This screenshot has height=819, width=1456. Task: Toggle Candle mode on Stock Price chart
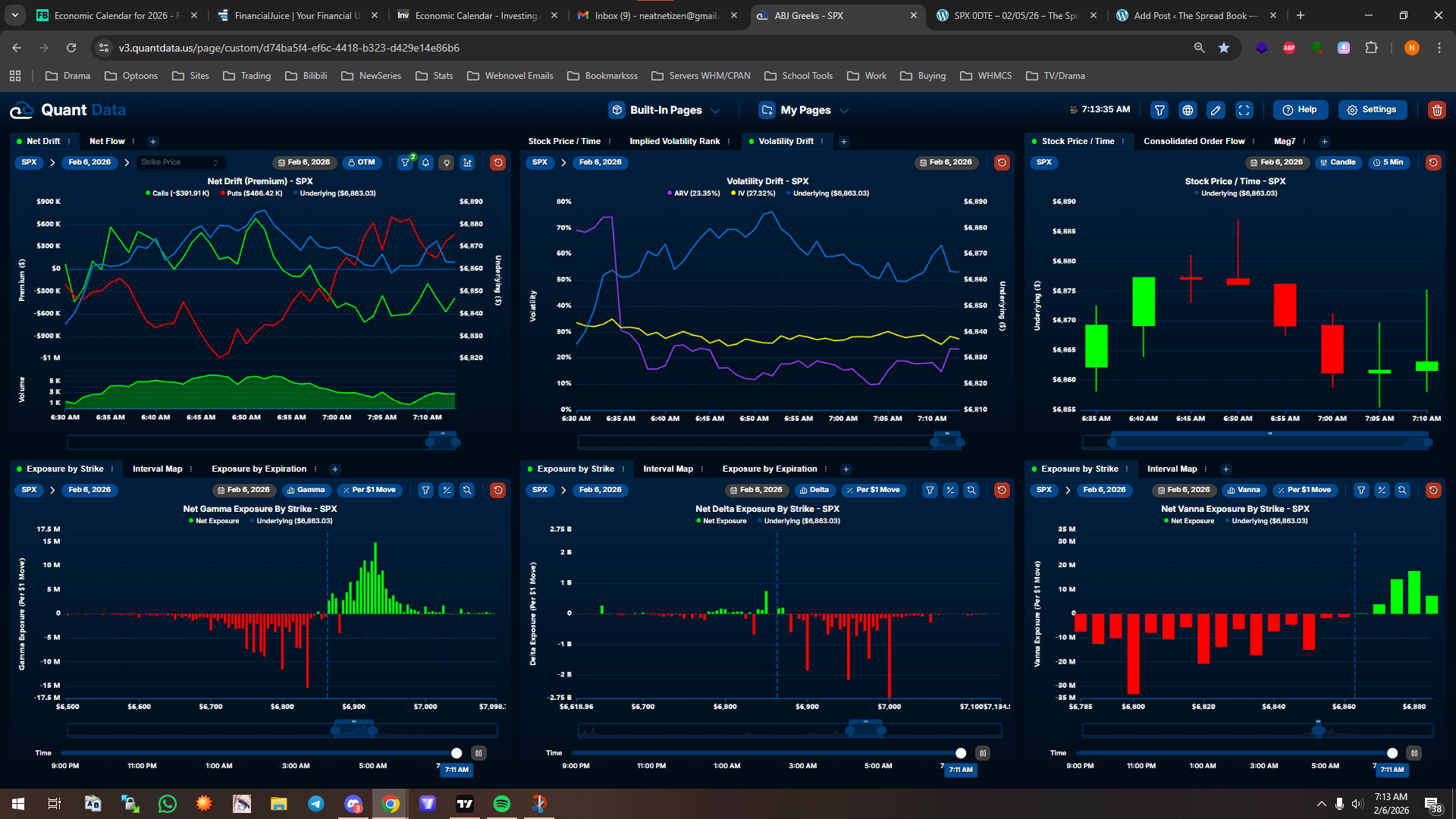[x=1338, y=162]
